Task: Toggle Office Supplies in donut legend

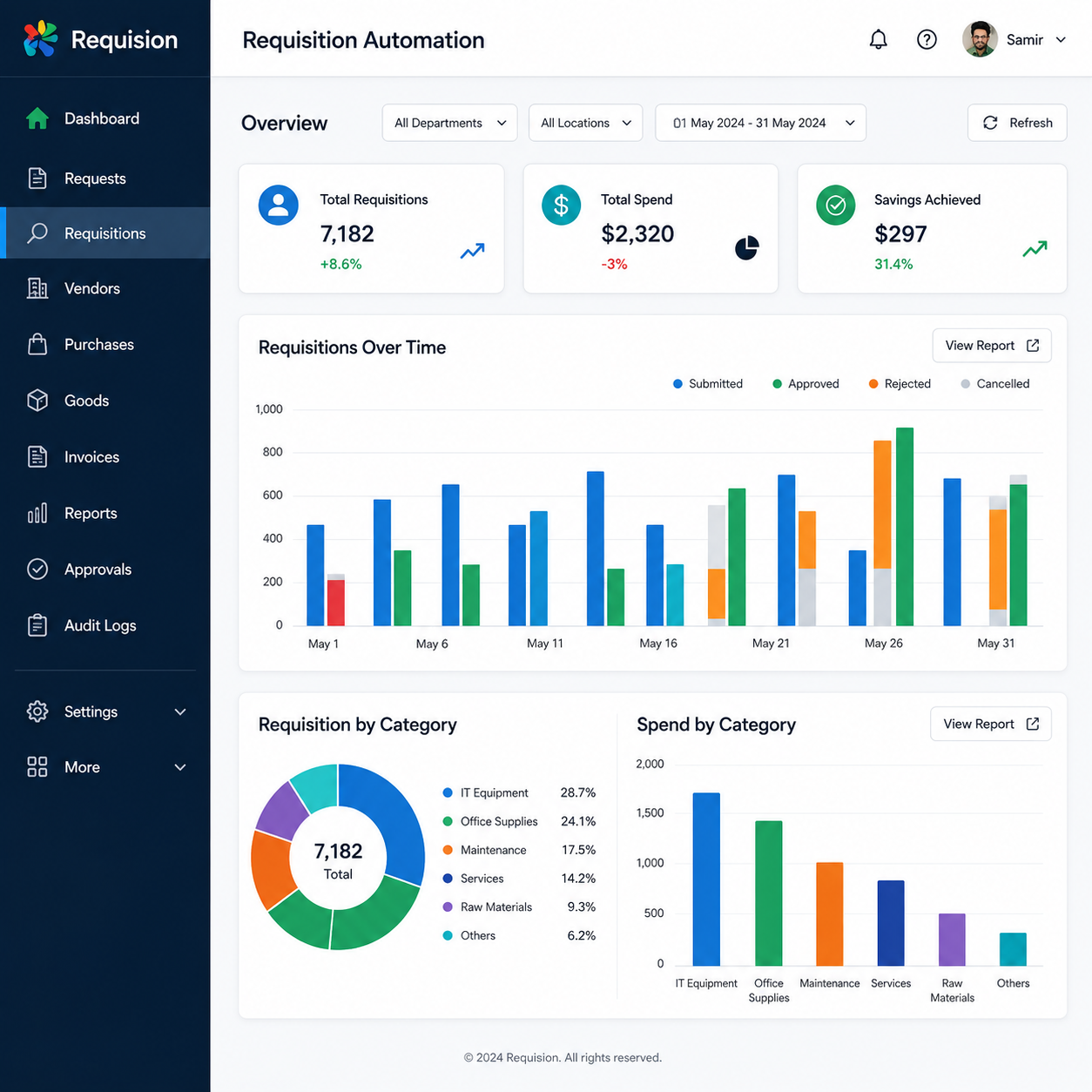Action: tap(519, 821)
